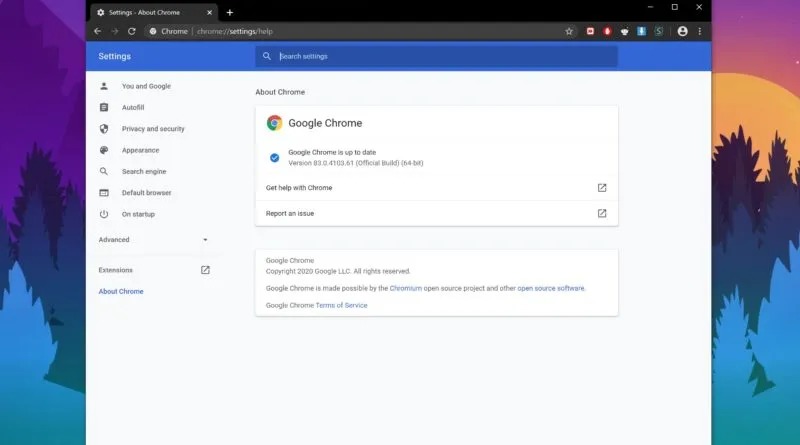Open the Chromium project link
Viewport: 800px width, 445px height.
[406, 288]
